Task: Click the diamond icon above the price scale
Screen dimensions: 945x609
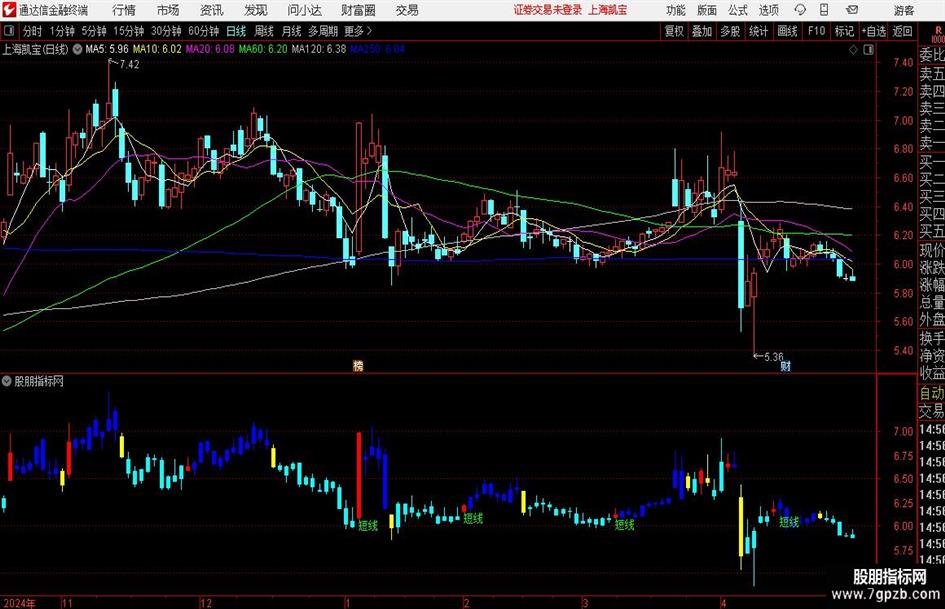Action: tap(853, 49)
